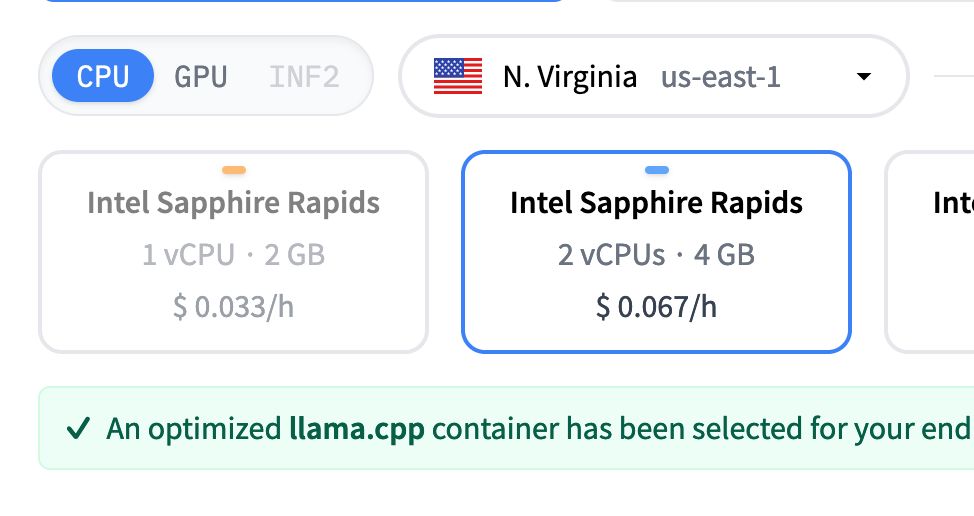Expand the N. Virginia us-east-1 selector

[x=654, y=76]
